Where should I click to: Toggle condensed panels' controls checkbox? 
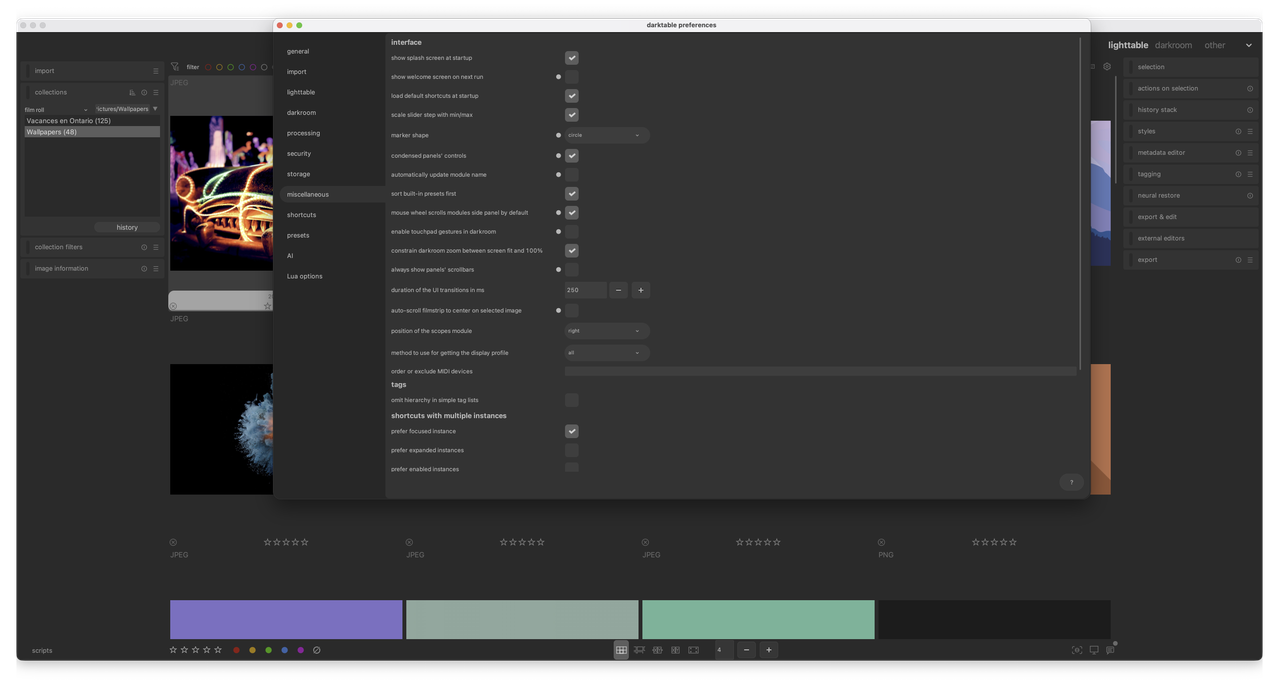click(572, 156)
